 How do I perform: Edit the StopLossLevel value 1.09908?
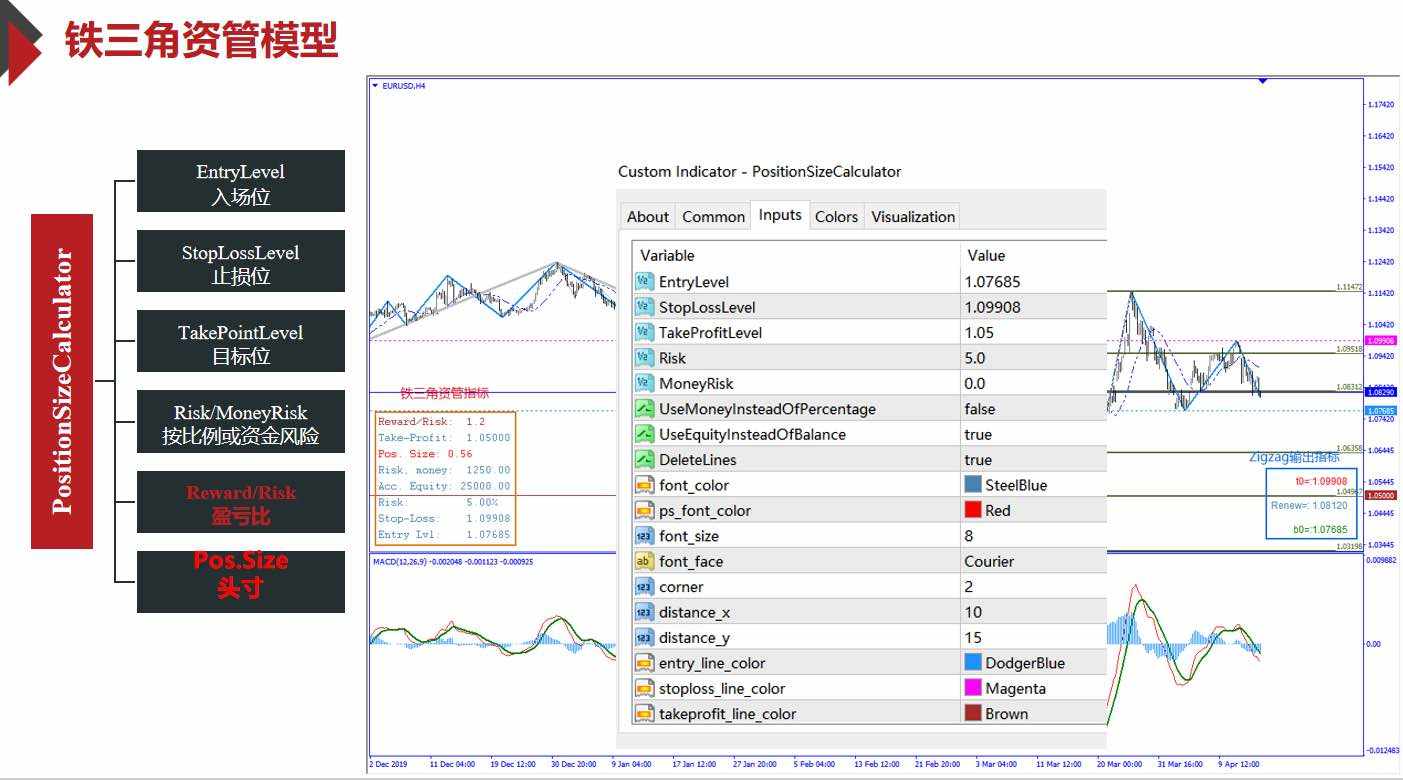1034,307
